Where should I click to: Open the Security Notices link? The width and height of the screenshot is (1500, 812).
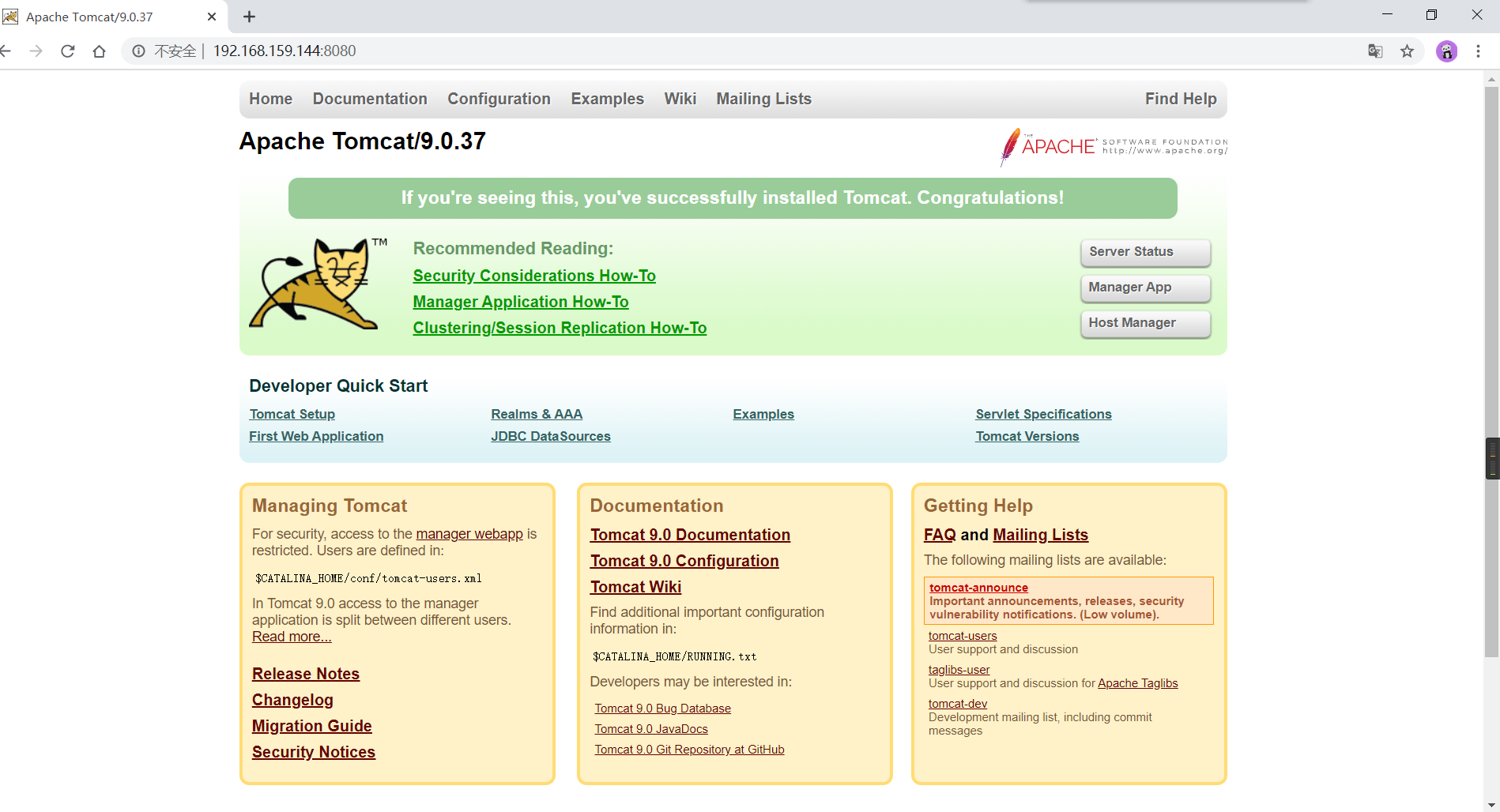[x=314, y=752]
